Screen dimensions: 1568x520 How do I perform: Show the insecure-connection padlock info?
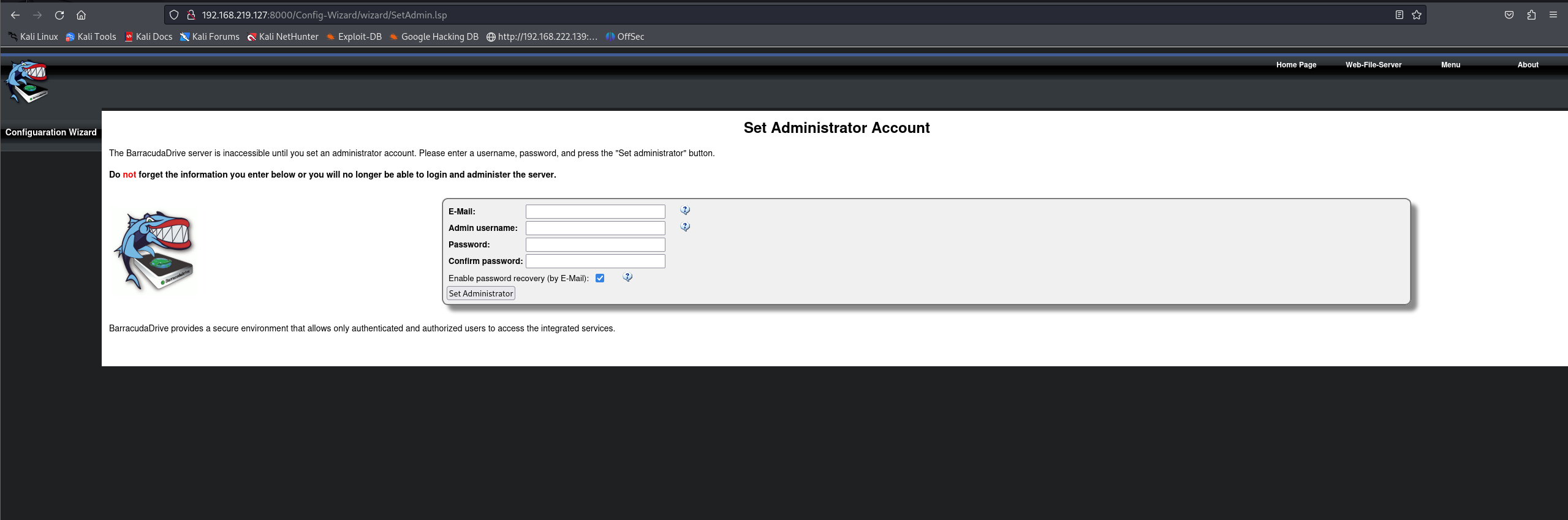191,15
